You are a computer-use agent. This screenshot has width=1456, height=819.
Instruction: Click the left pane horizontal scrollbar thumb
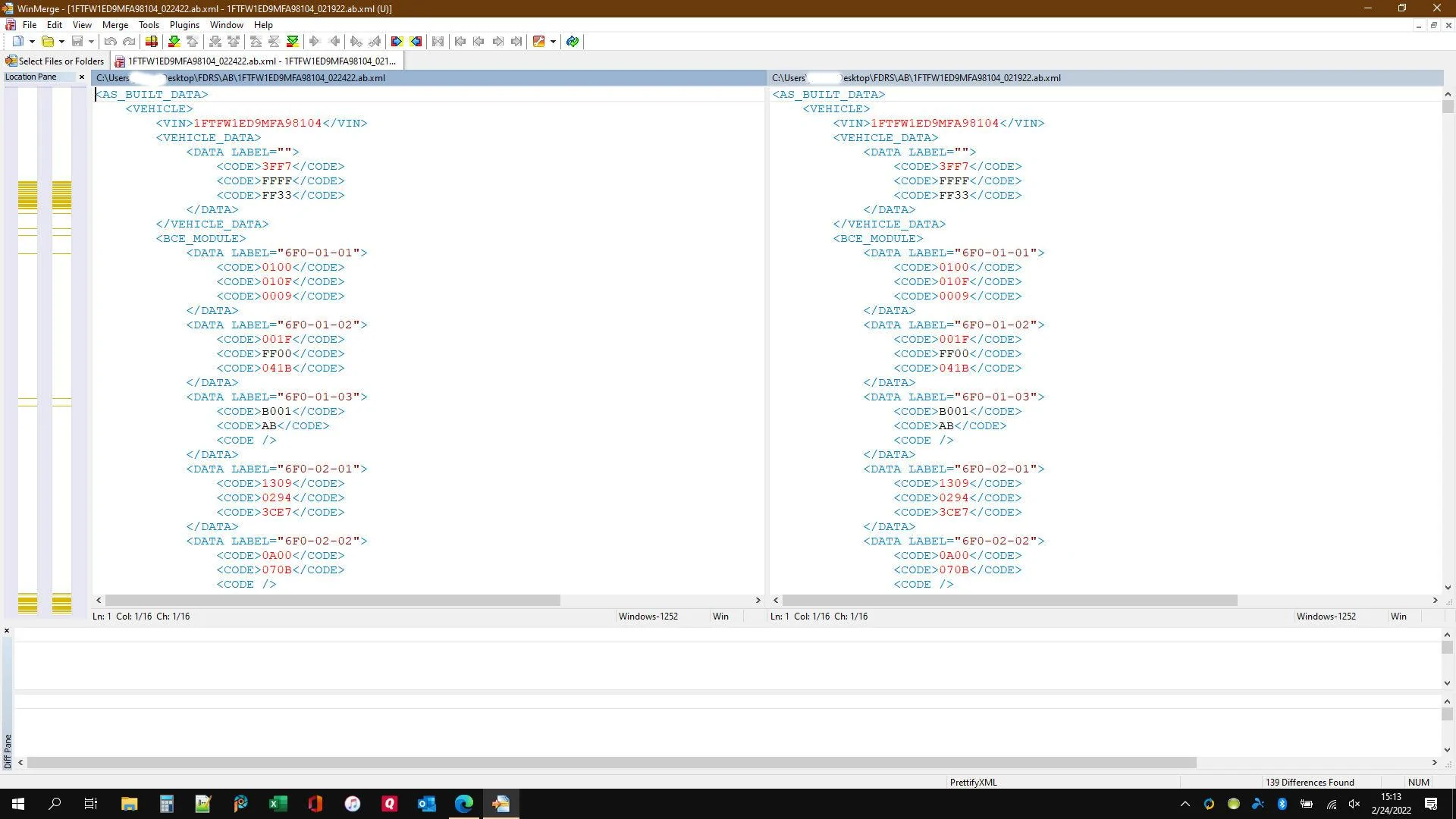click(x=332, y=600)
